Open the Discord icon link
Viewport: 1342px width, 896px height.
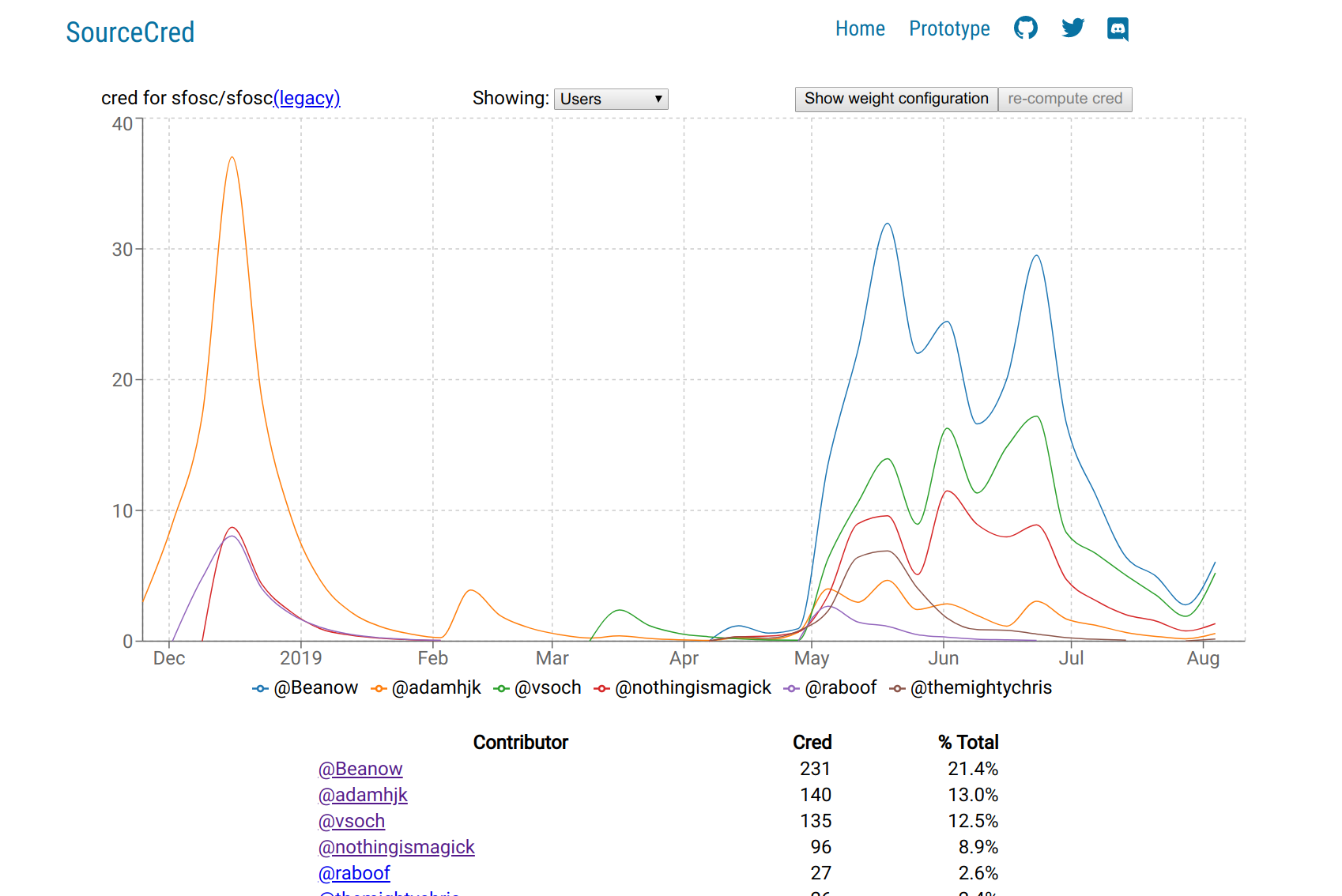coord(1118,29)
